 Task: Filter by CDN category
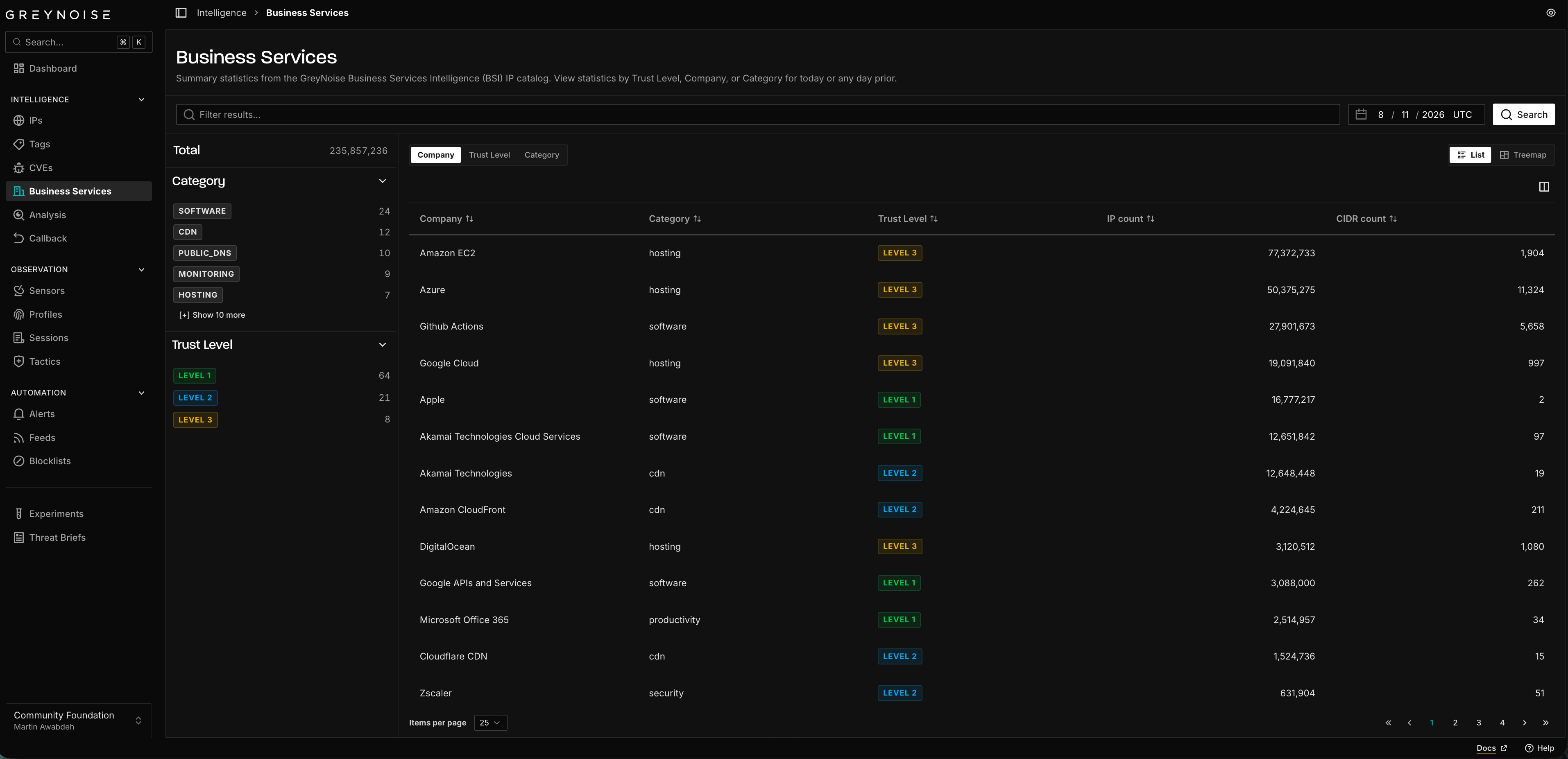(188, 232)
